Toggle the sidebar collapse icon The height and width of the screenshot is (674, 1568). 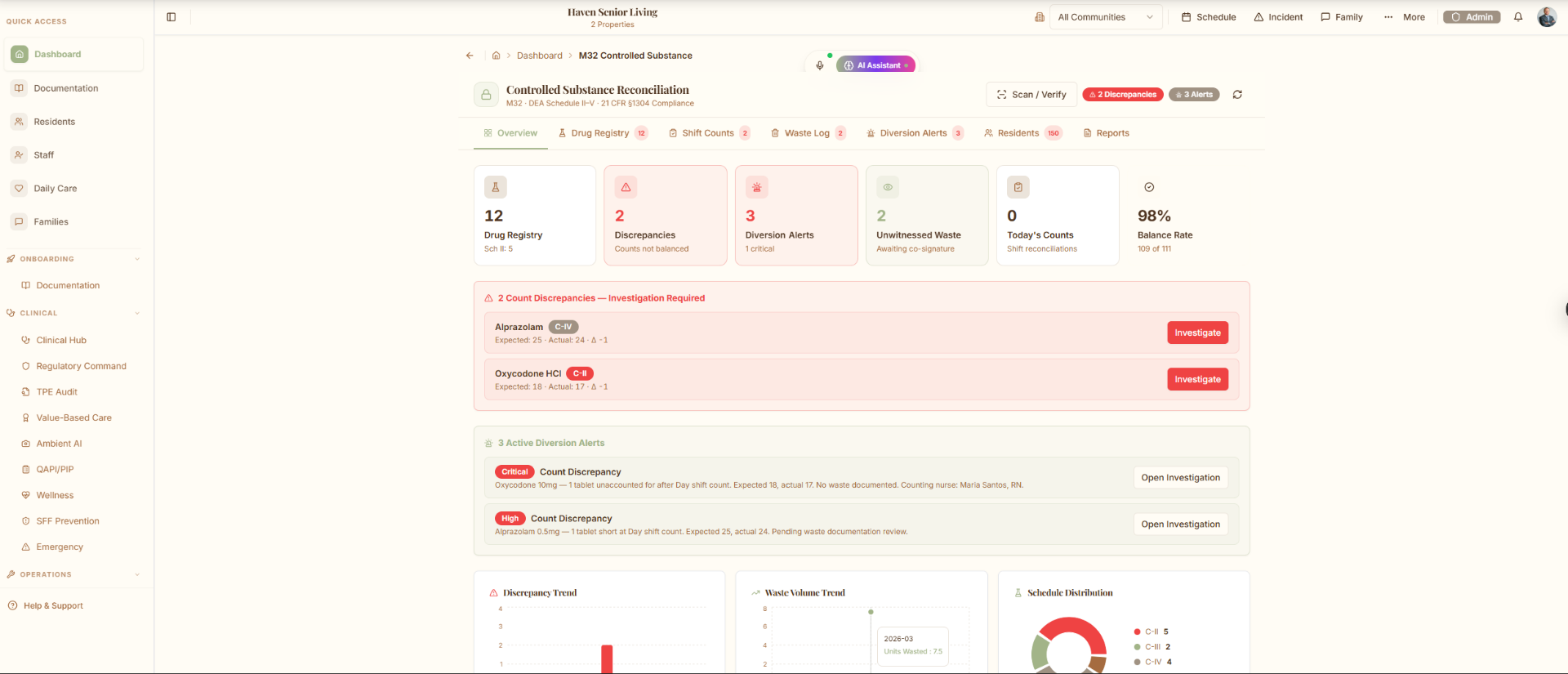click(x=171, y=17)
